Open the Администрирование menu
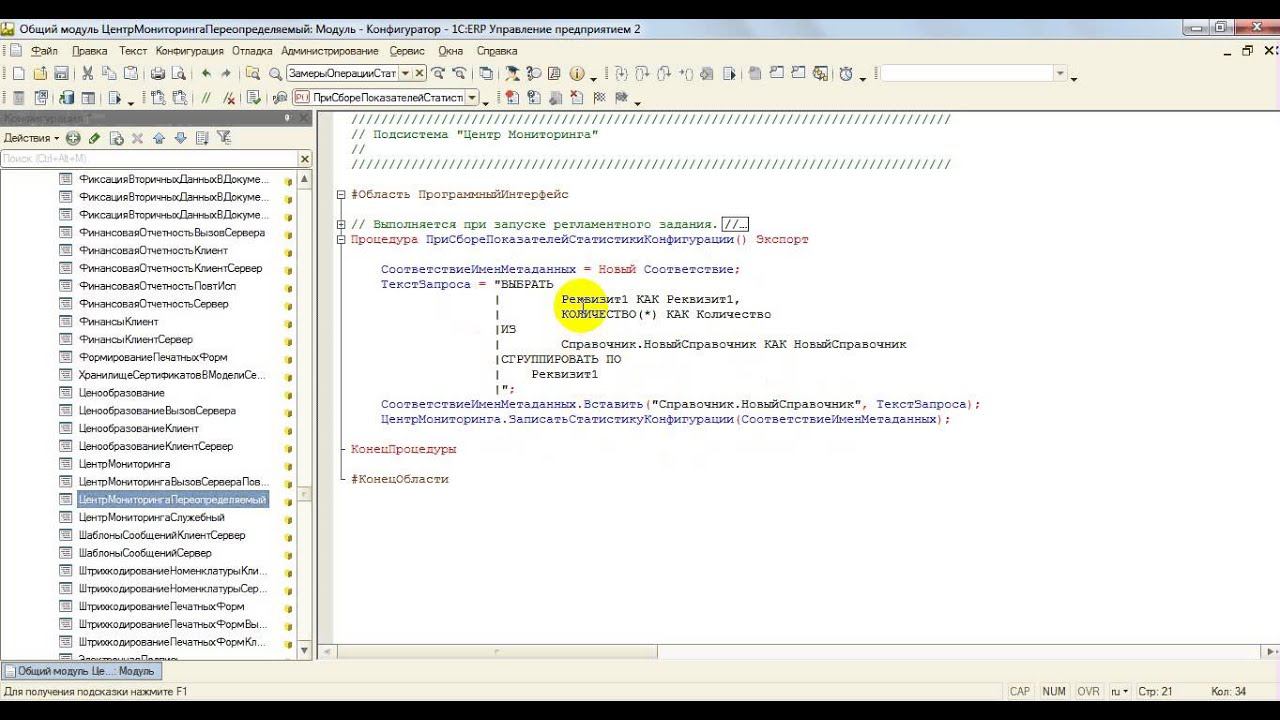Viewport: 1280px width, 720px height. point(330,51)
